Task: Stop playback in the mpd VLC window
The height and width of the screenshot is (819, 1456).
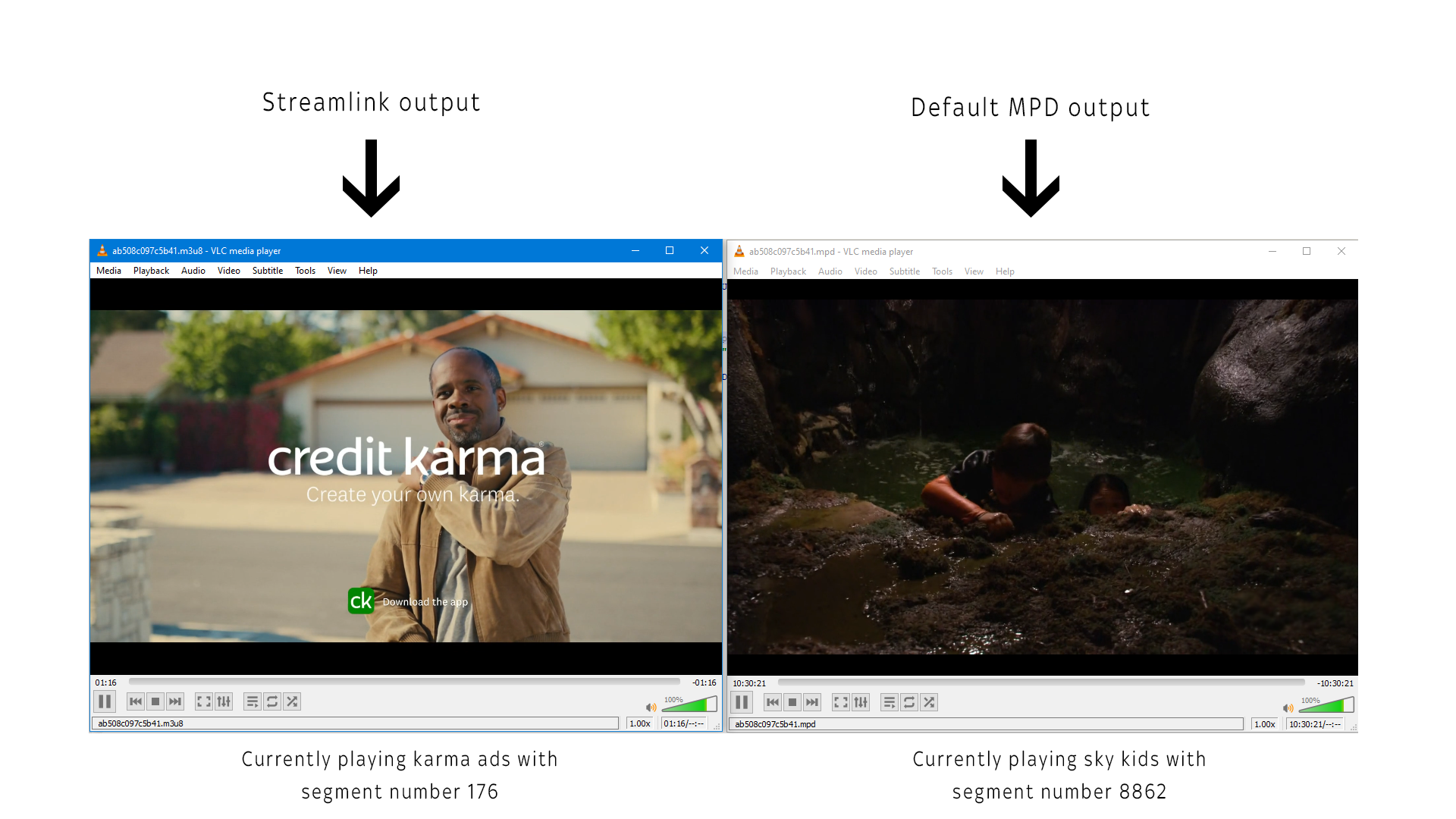Action: click(x=792, y=702)
